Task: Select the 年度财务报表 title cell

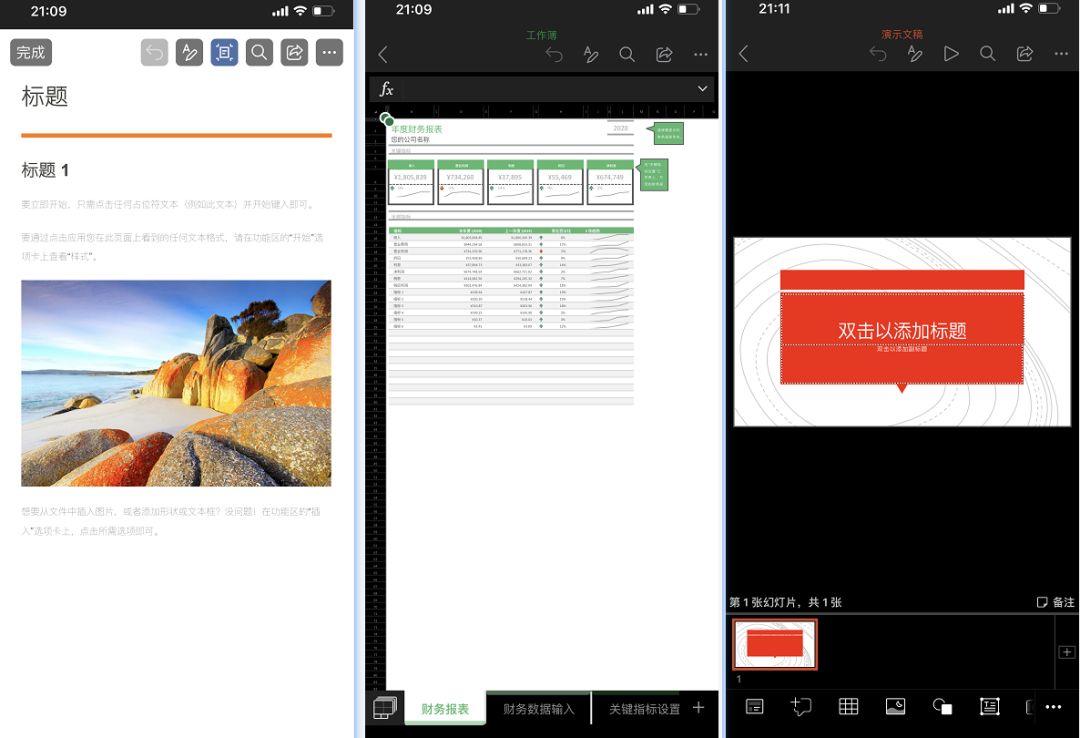Action: [417, 130]
